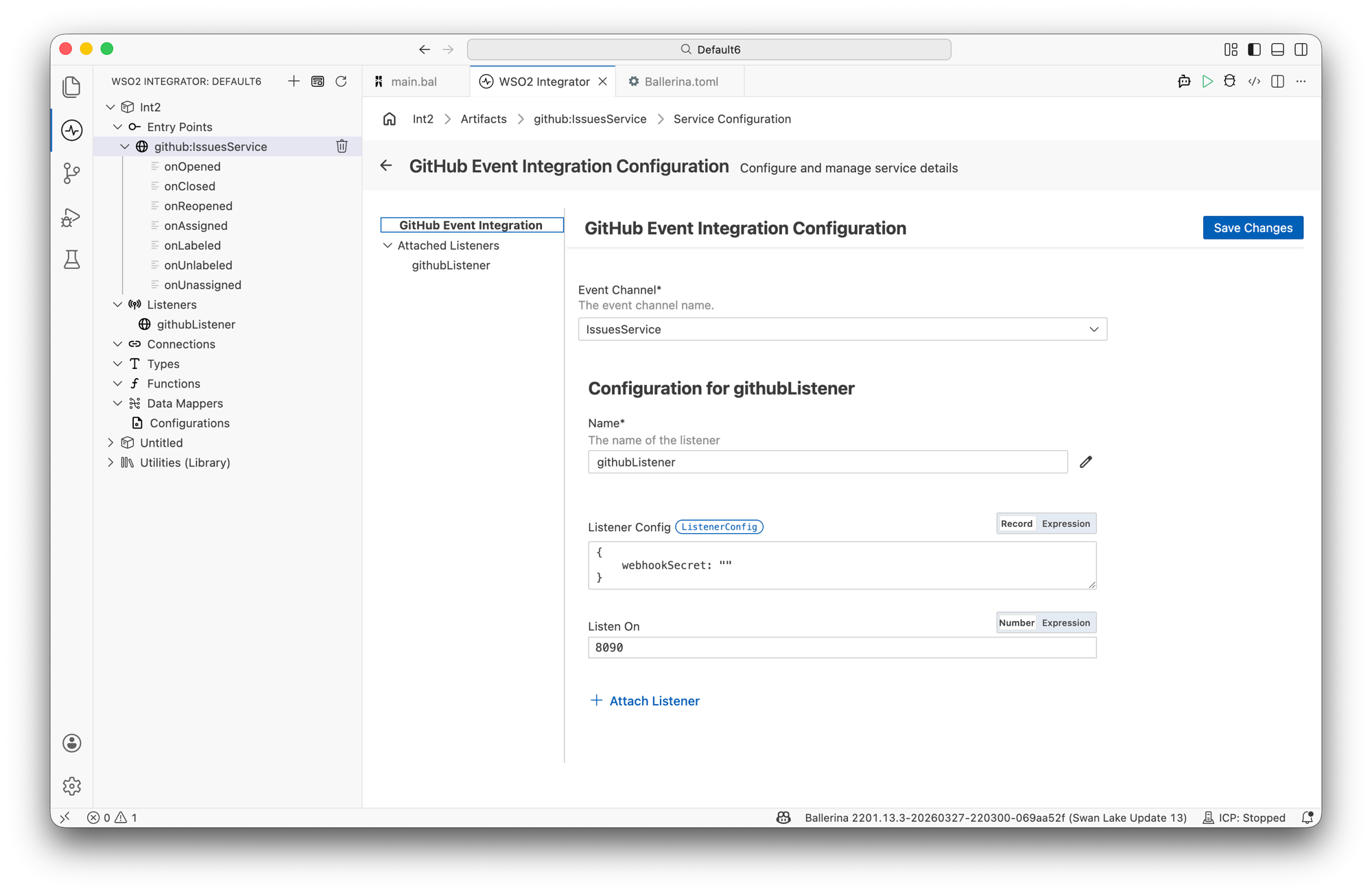Image resolution: width=1372 pixels, height=894 pixels.
Task: Collapse github:IssuesService tree node chevron
Action: point(125,146)
